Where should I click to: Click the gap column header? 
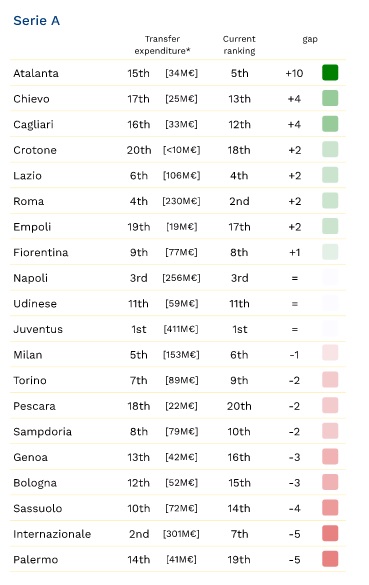coord(310,40)
